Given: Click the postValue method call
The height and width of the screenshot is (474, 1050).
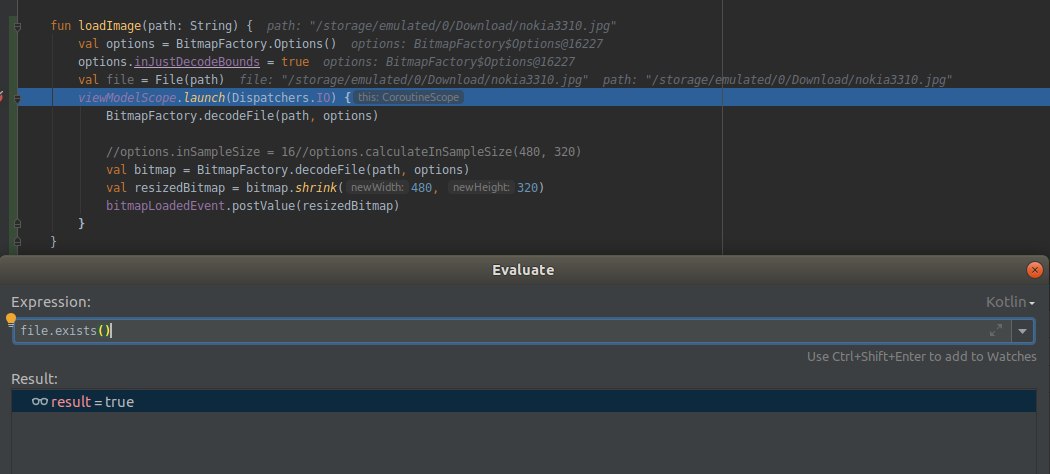Looking at the screenshot, I should click(262, 206).
